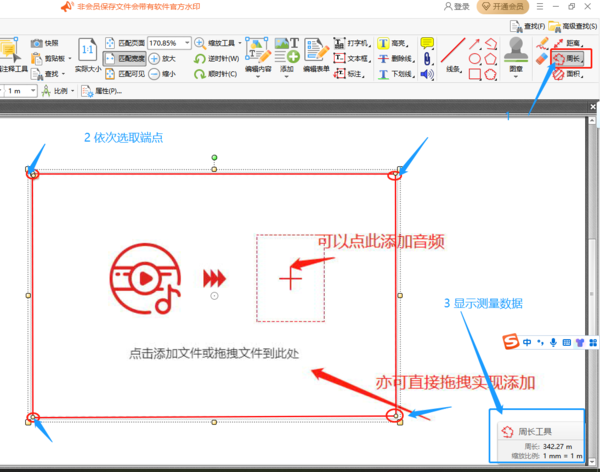Select the speaker sound annotation tool
Viewport: 600px width, 472px height.
point(427,74)
